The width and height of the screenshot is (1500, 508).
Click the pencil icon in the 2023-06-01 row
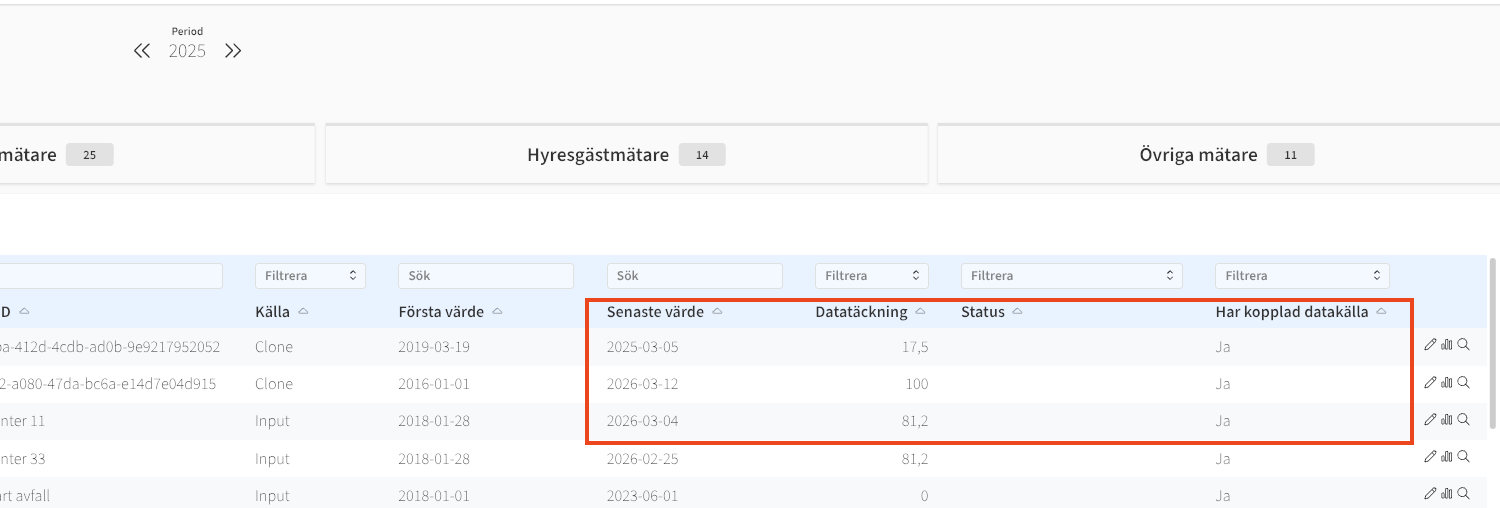pos(1430,493)
